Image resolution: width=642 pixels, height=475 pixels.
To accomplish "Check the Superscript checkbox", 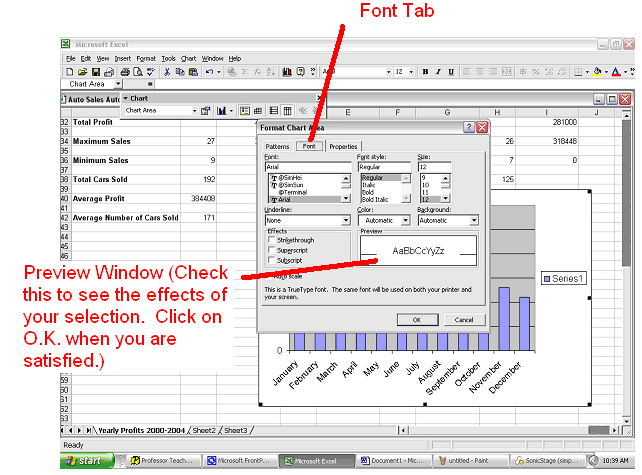I will pos(271,250).
